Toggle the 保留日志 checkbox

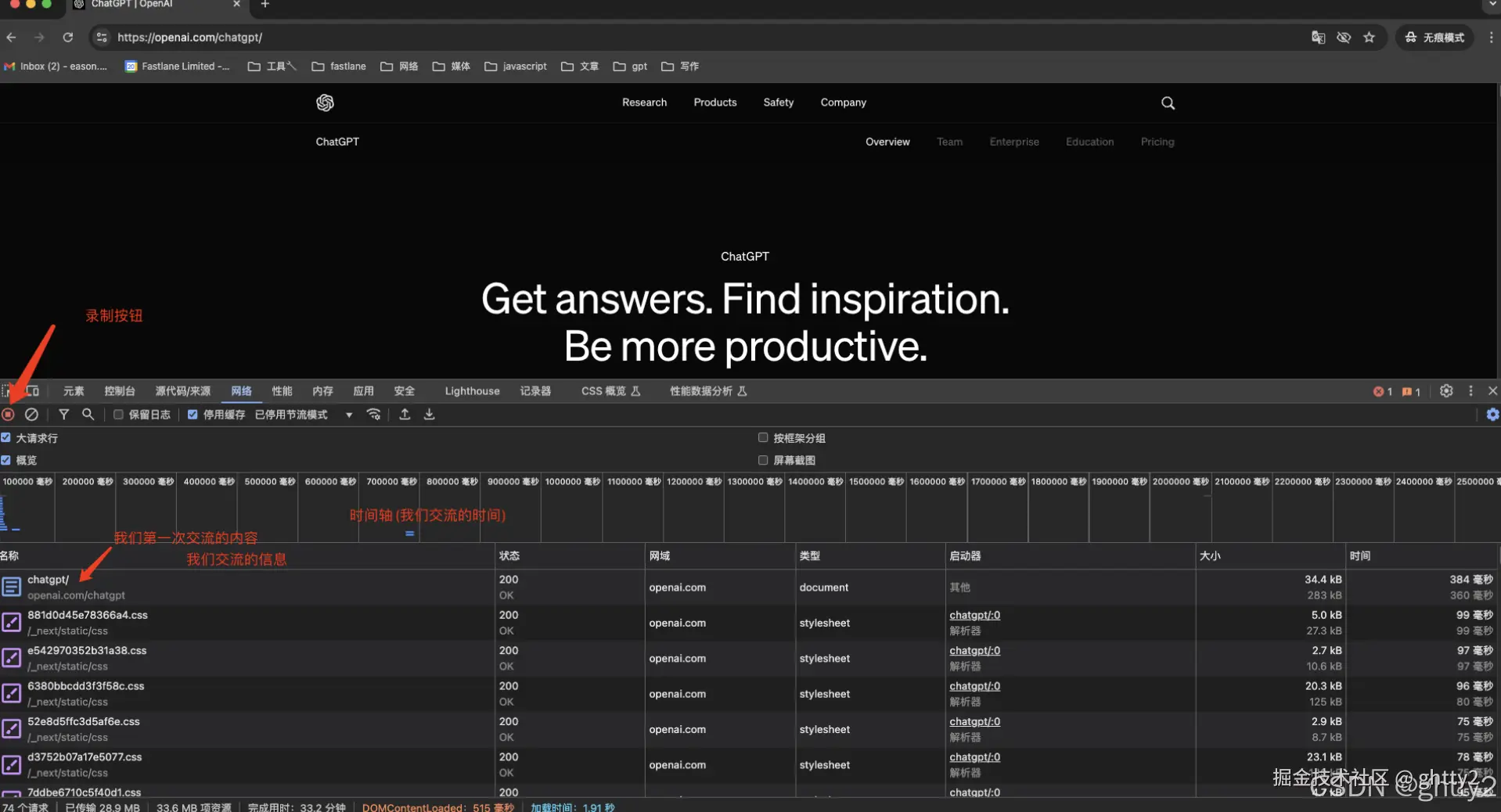(x=118, y=415)
